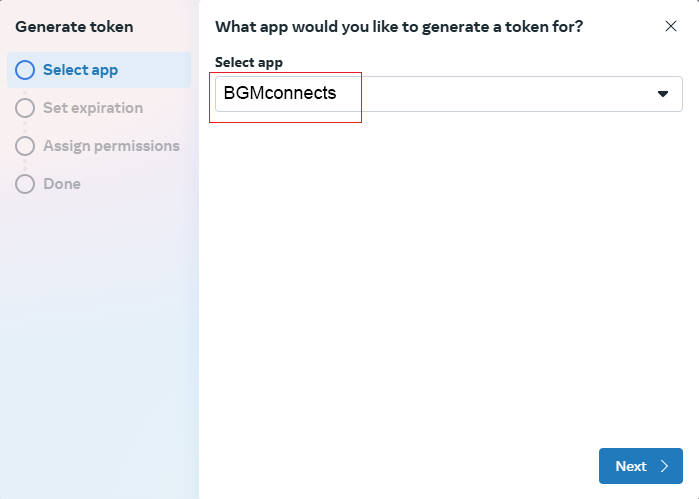Click the Assign permissions step circle icon
The height and width of the screenshot is (499, 699).
coord(25,146)
